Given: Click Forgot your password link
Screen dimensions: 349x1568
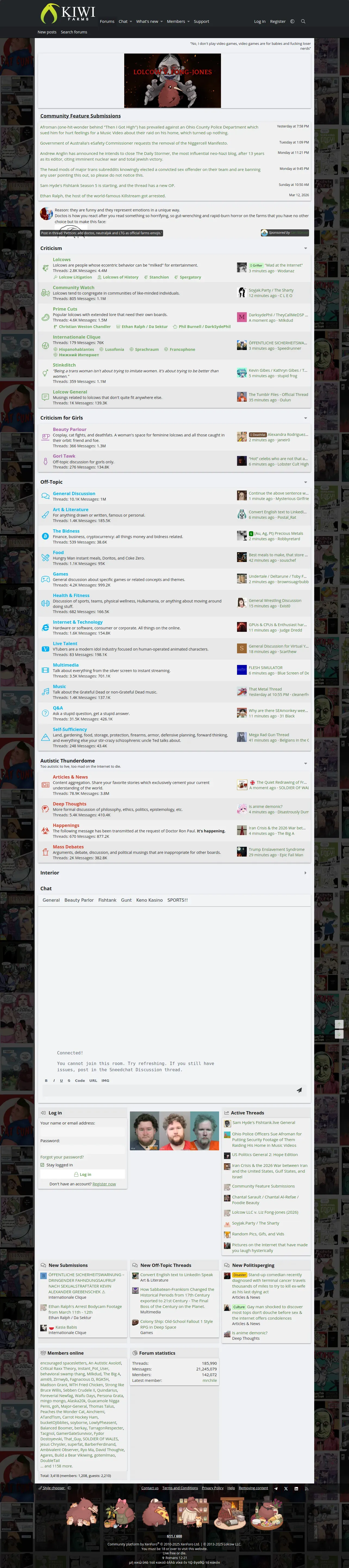Looking at the screenshot, I should click(x=62, y=1157).
